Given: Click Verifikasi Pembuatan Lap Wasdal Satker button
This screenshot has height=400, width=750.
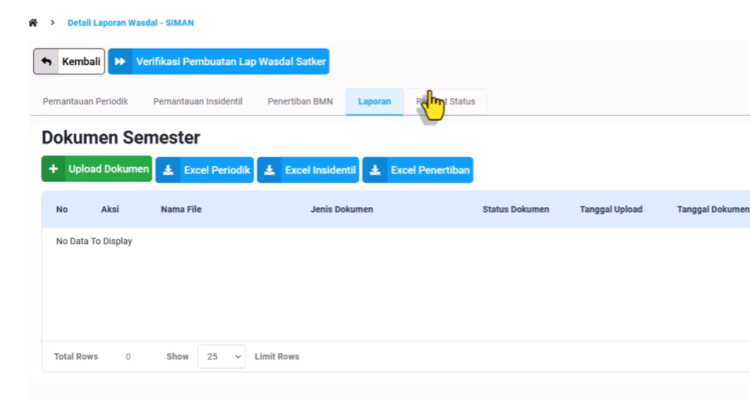Looking at the screenshot, I should 219,61.
